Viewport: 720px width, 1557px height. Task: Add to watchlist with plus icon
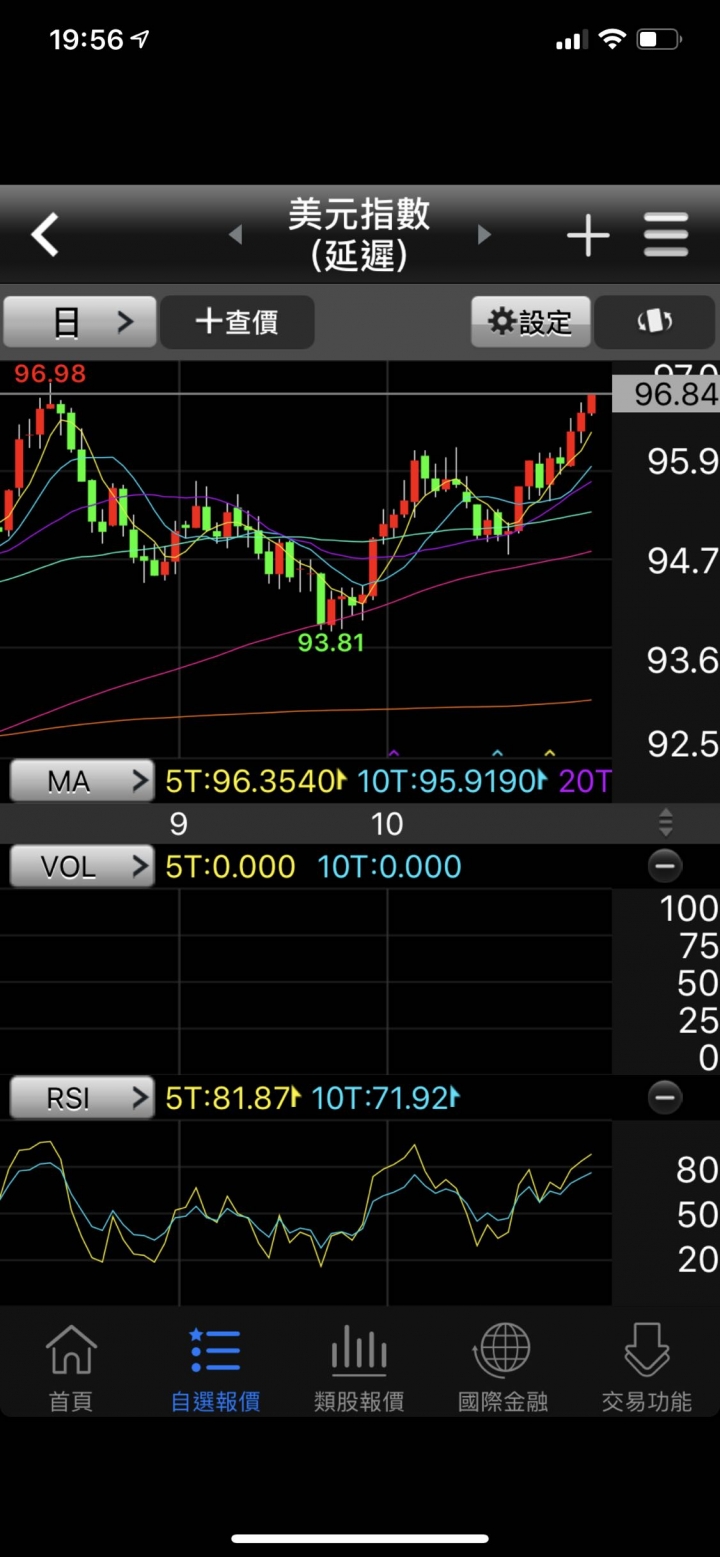point(588,236)
